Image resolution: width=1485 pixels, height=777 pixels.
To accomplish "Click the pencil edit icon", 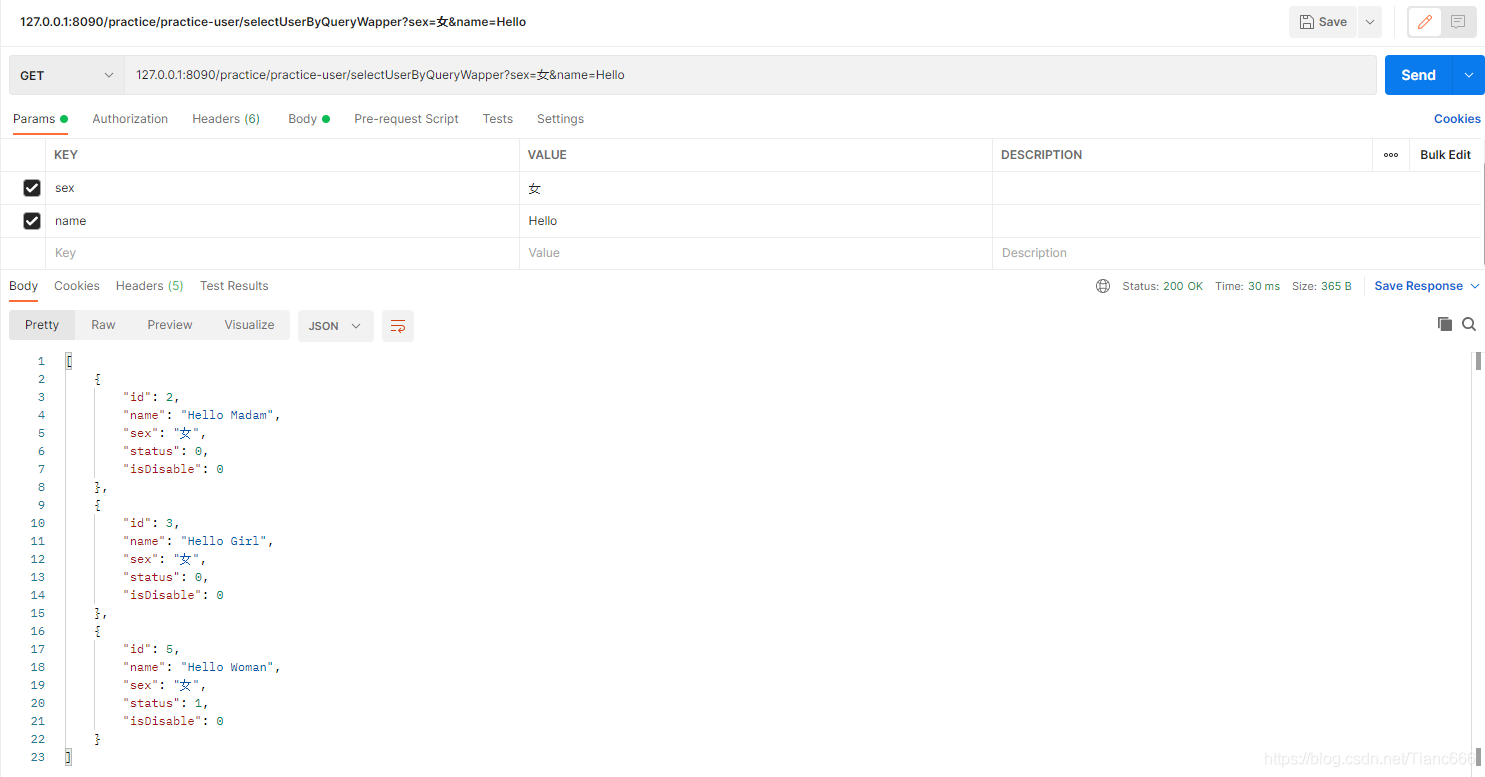I will (x=1425, y=22).
